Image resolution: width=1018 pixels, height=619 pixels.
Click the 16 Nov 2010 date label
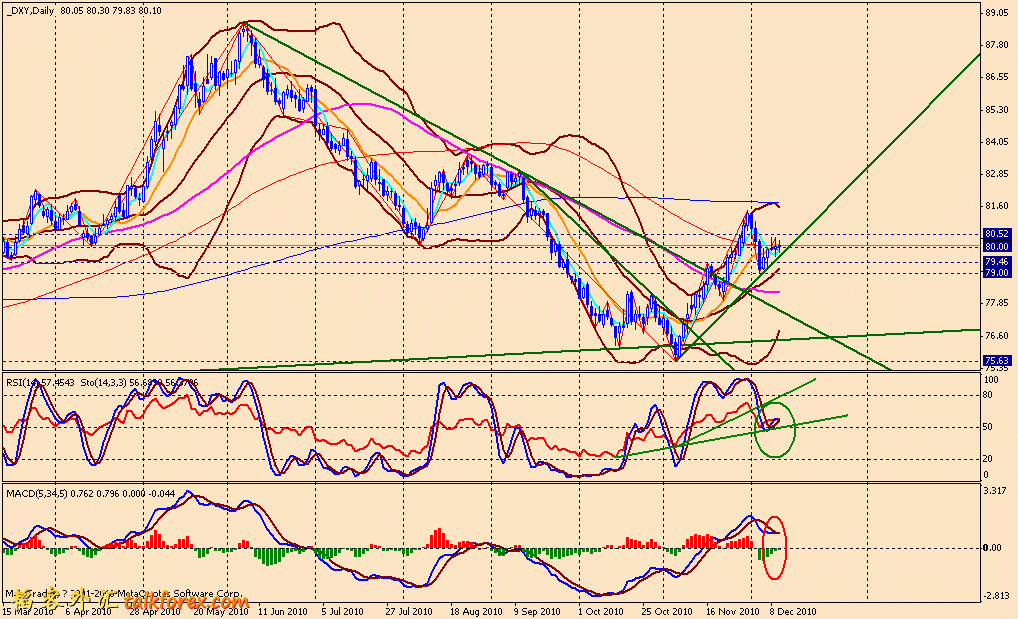click(732, 611)
